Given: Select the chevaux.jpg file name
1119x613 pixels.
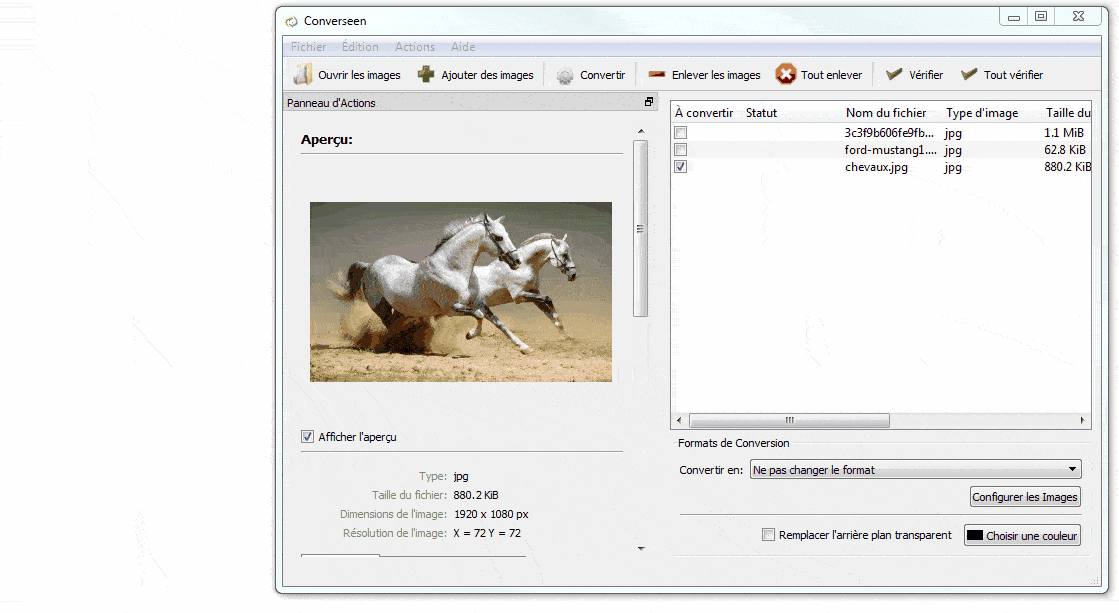Looking at the screenshot, I should pyautogui.click(x=876, y=167).
